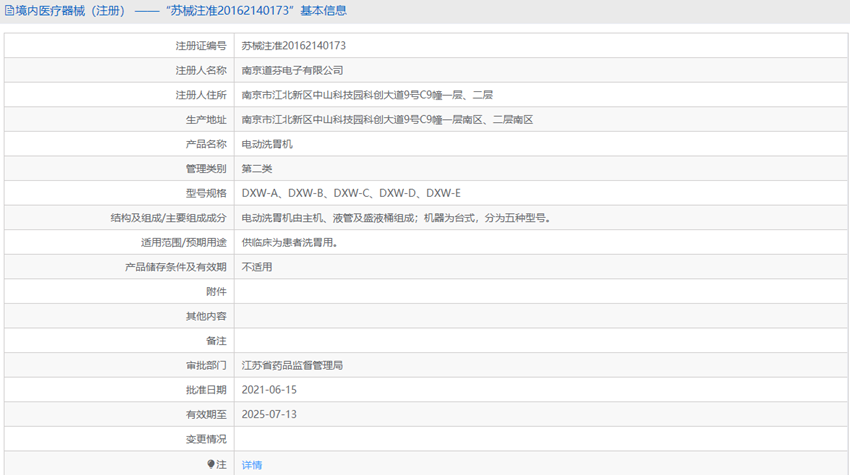Click the 注册人名称 label
850x475 pixels.
tap(201, 70)
